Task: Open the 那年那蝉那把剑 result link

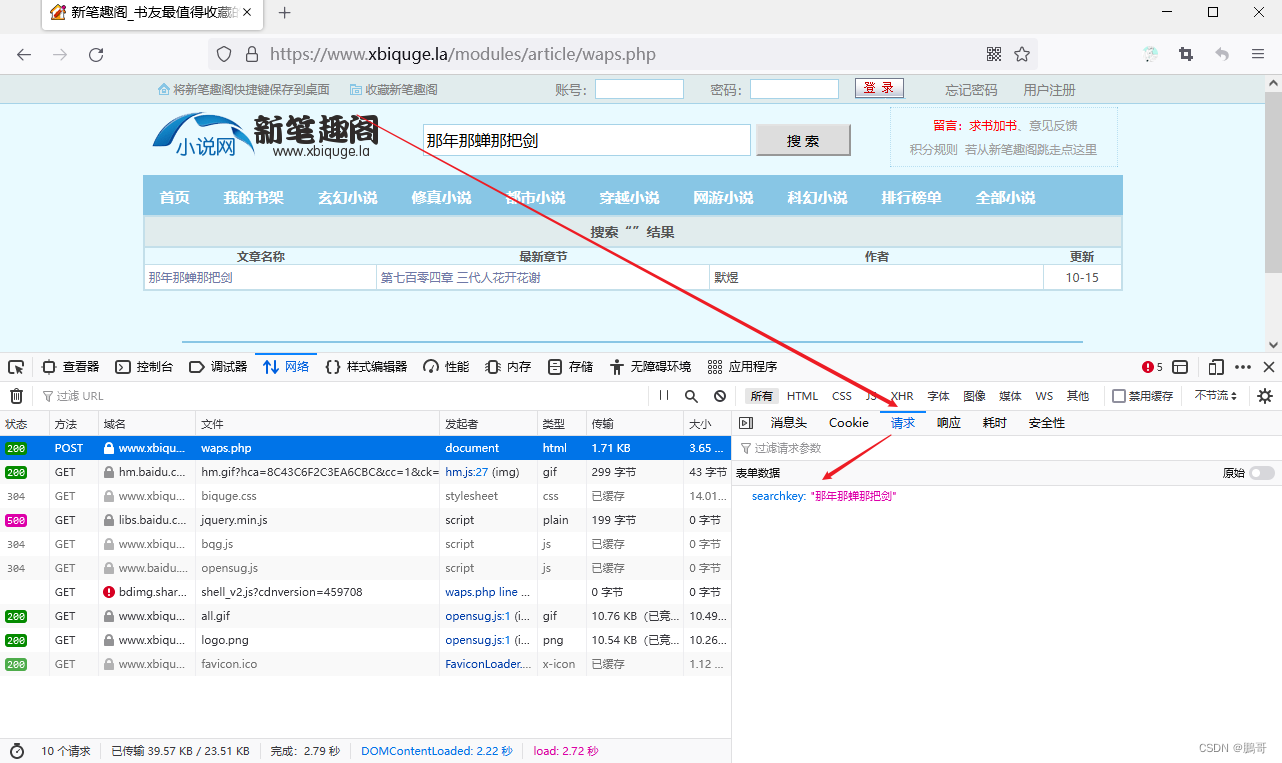Action: pos(190,278)
